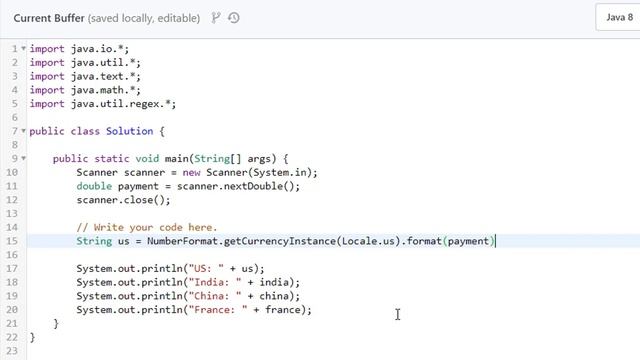
Task: Click line number 23 in gutter
Action: [x=12, y=351]
